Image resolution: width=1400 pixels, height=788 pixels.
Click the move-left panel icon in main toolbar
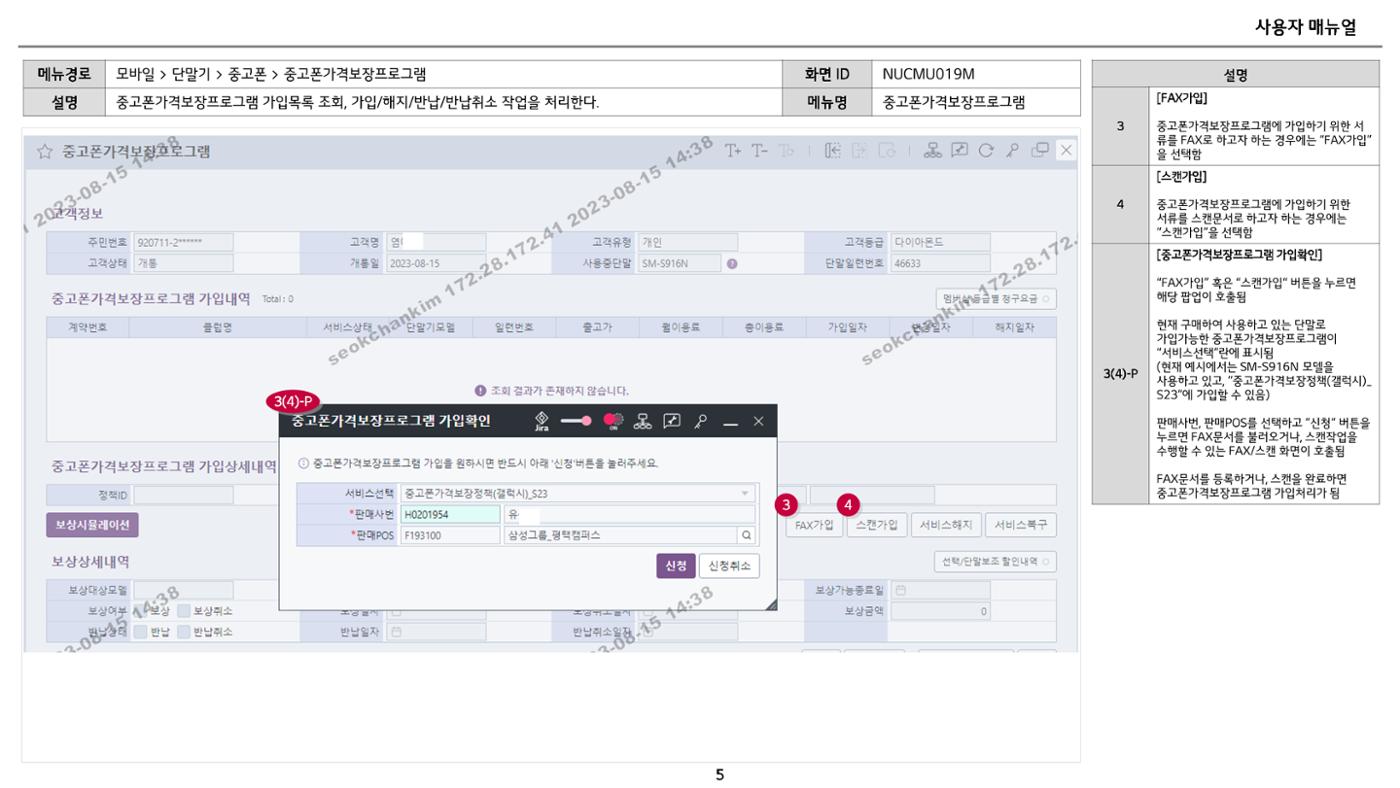click(x=833, y=151)
